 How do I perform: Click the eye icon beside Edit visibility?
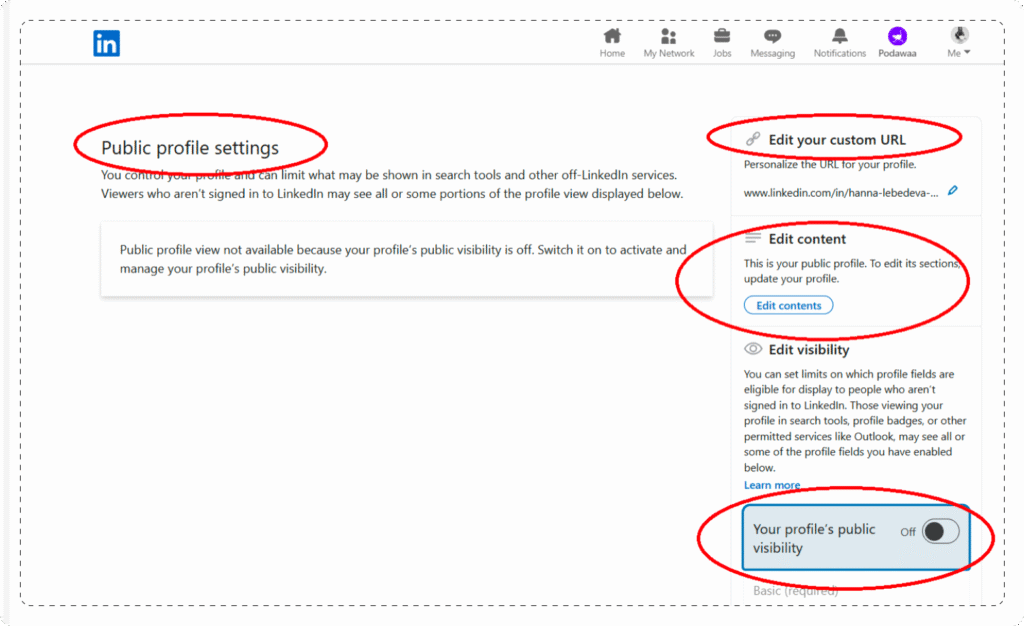tap(753, 349)
